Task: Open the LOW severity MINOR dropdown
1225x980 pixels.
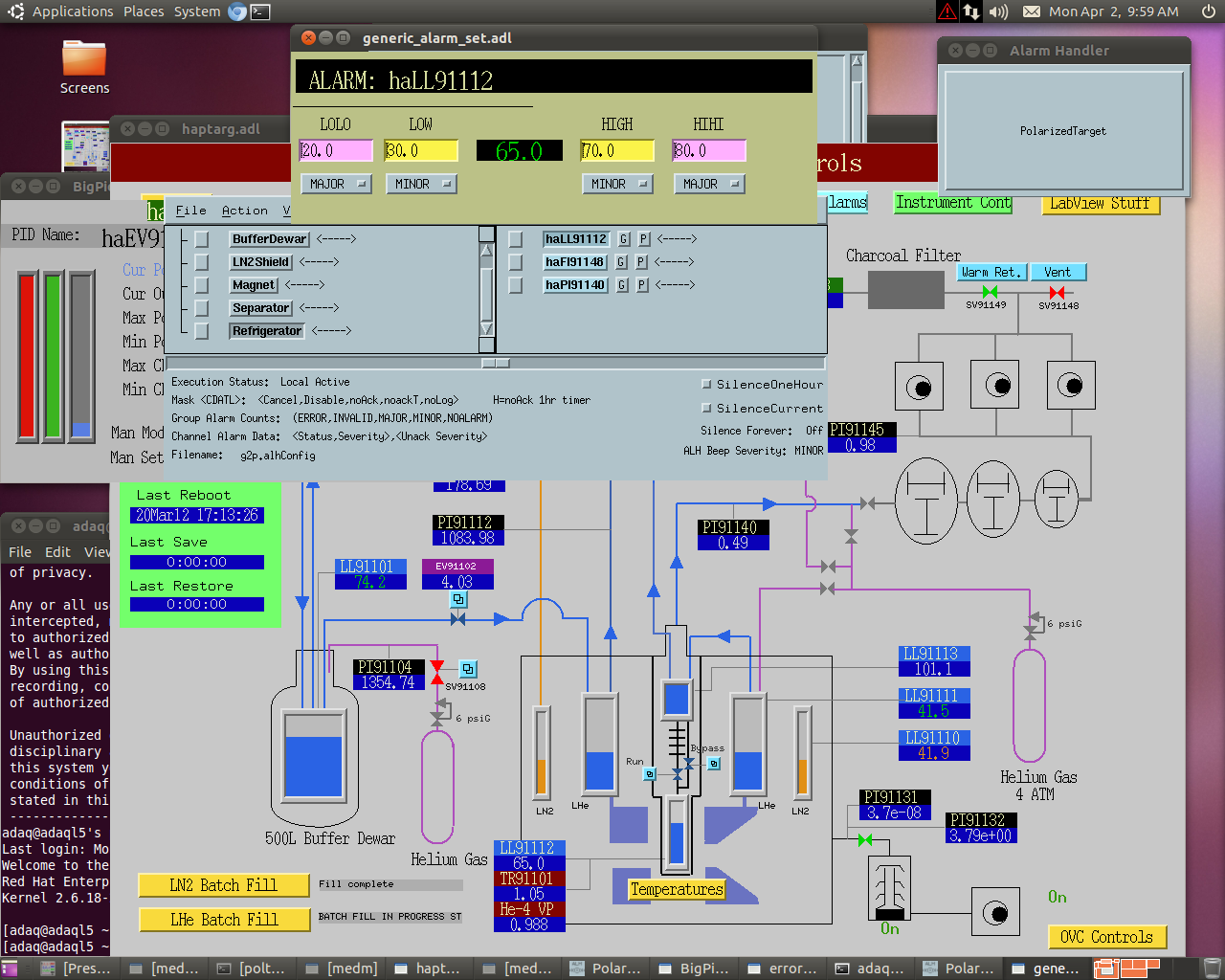Action: (x=422, y=184)
